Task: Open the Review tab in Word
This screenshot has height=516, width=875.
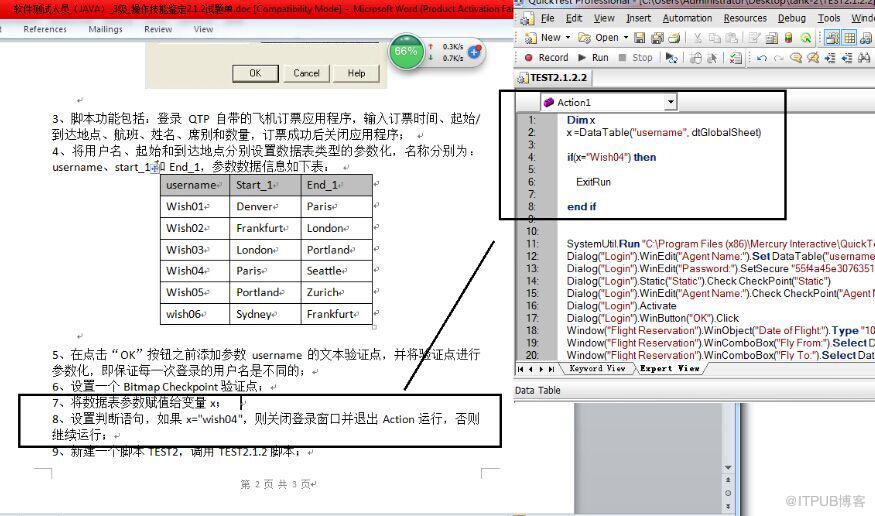Action: [158, 29]
